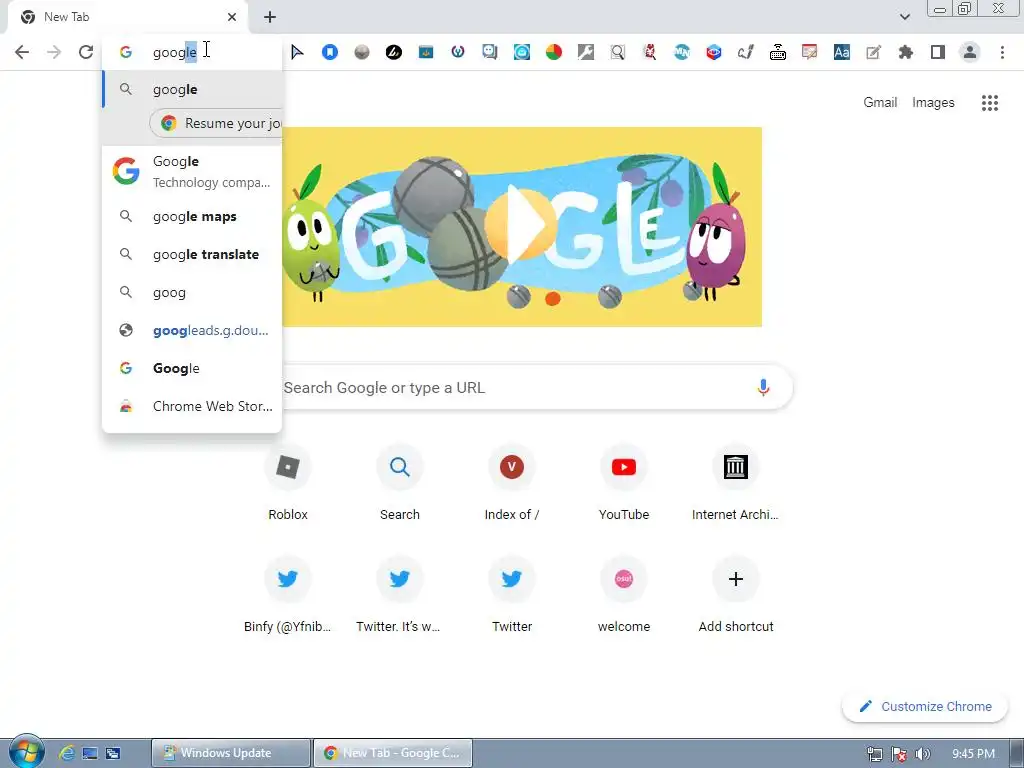Viewport: 1024px width, 768px height.
Task: Click the colorful pie chart extension icon
Action: pos(554,52)
